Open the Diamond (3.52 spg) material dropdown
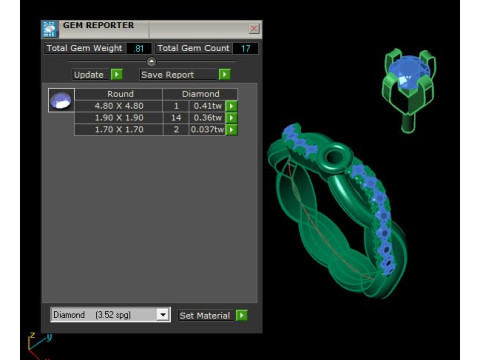480x360 pixels. point(110,315)
